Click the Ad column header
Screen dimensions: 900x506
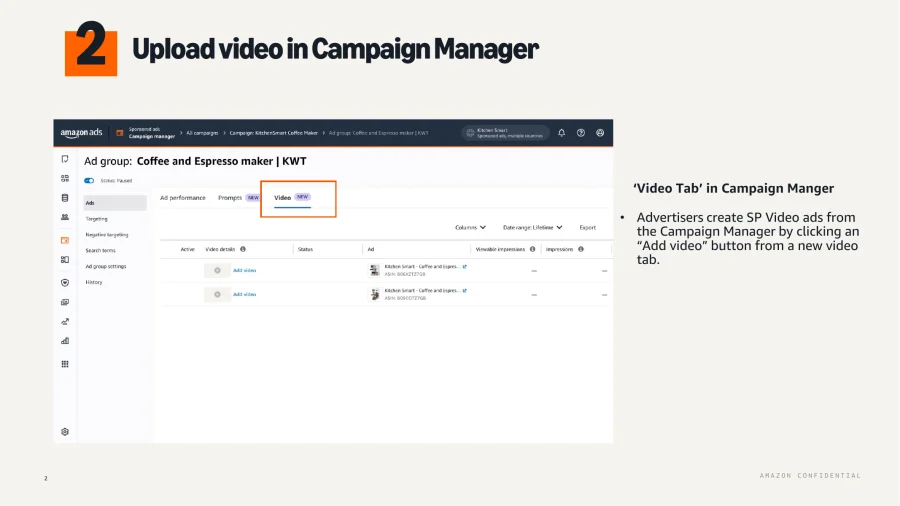371,249
